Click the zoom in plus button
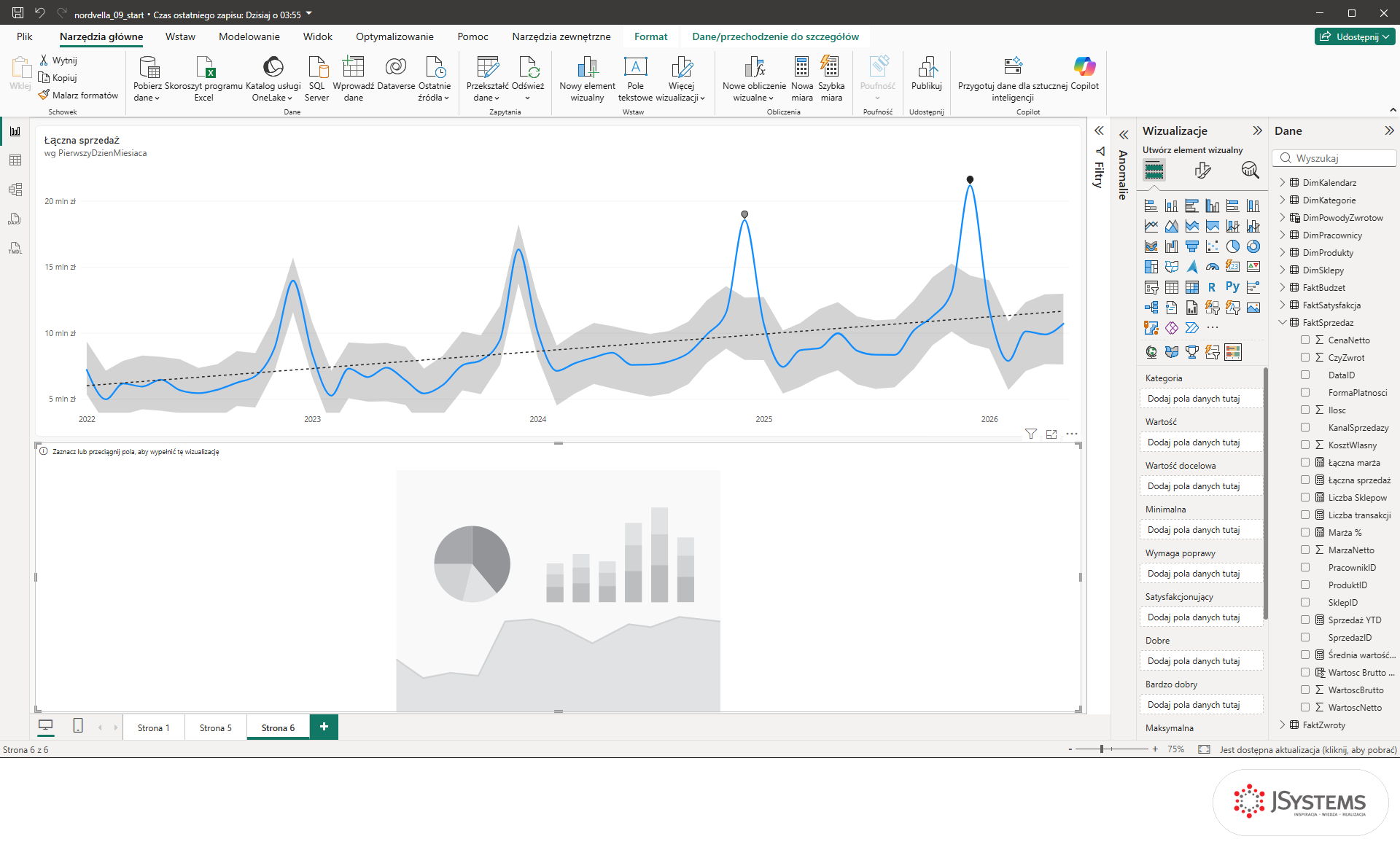This screenshot has width=1400, height=847. coord(1155,749)
